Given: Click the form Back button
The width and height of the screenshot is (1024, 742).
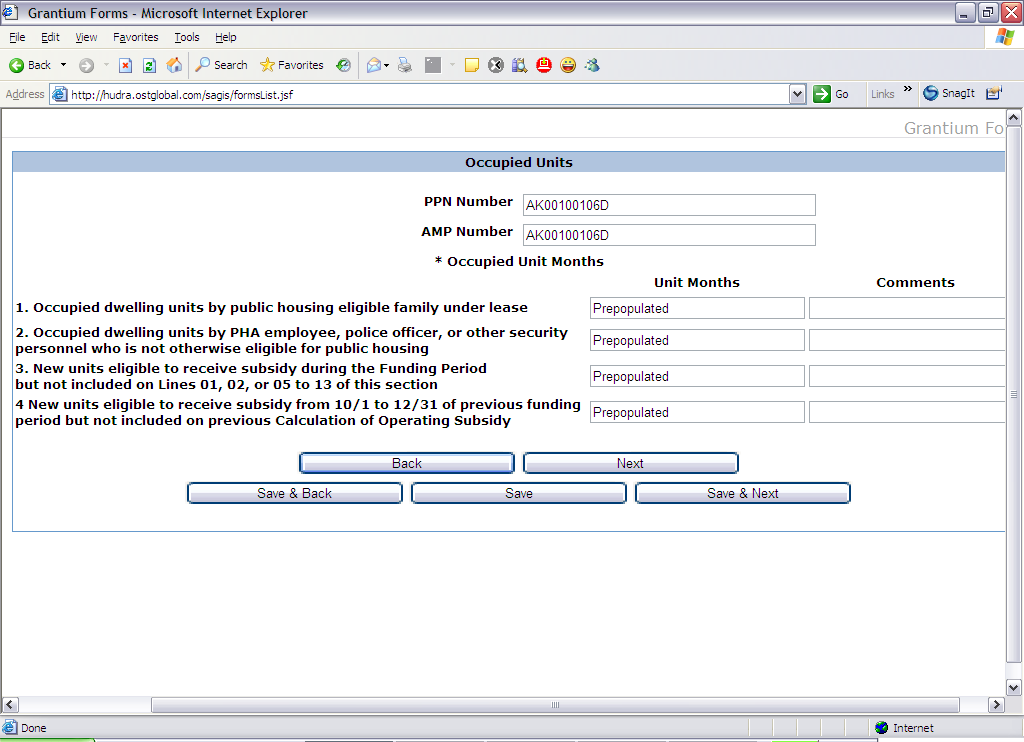Looking at the screenshot, I should point(407,463).
